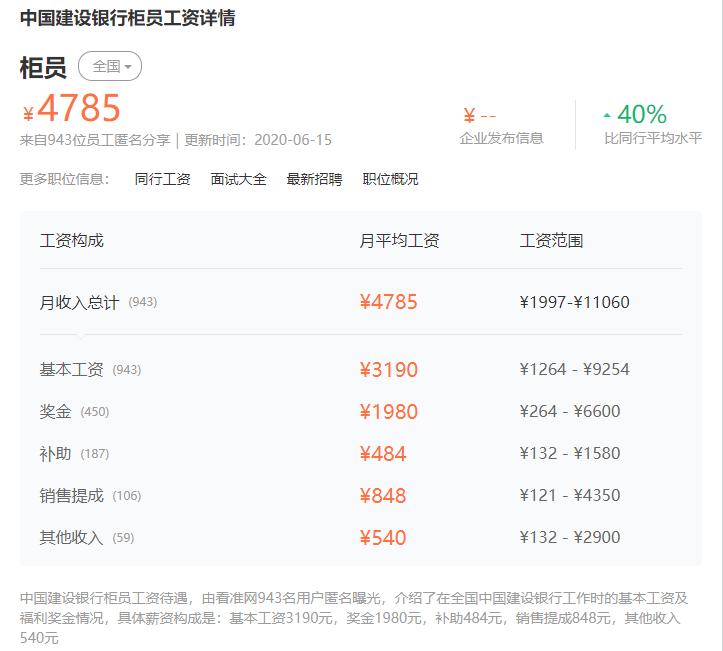Click the ¥484 subsidy value
This screenshot has width=723, height=651.
[383, 454]
